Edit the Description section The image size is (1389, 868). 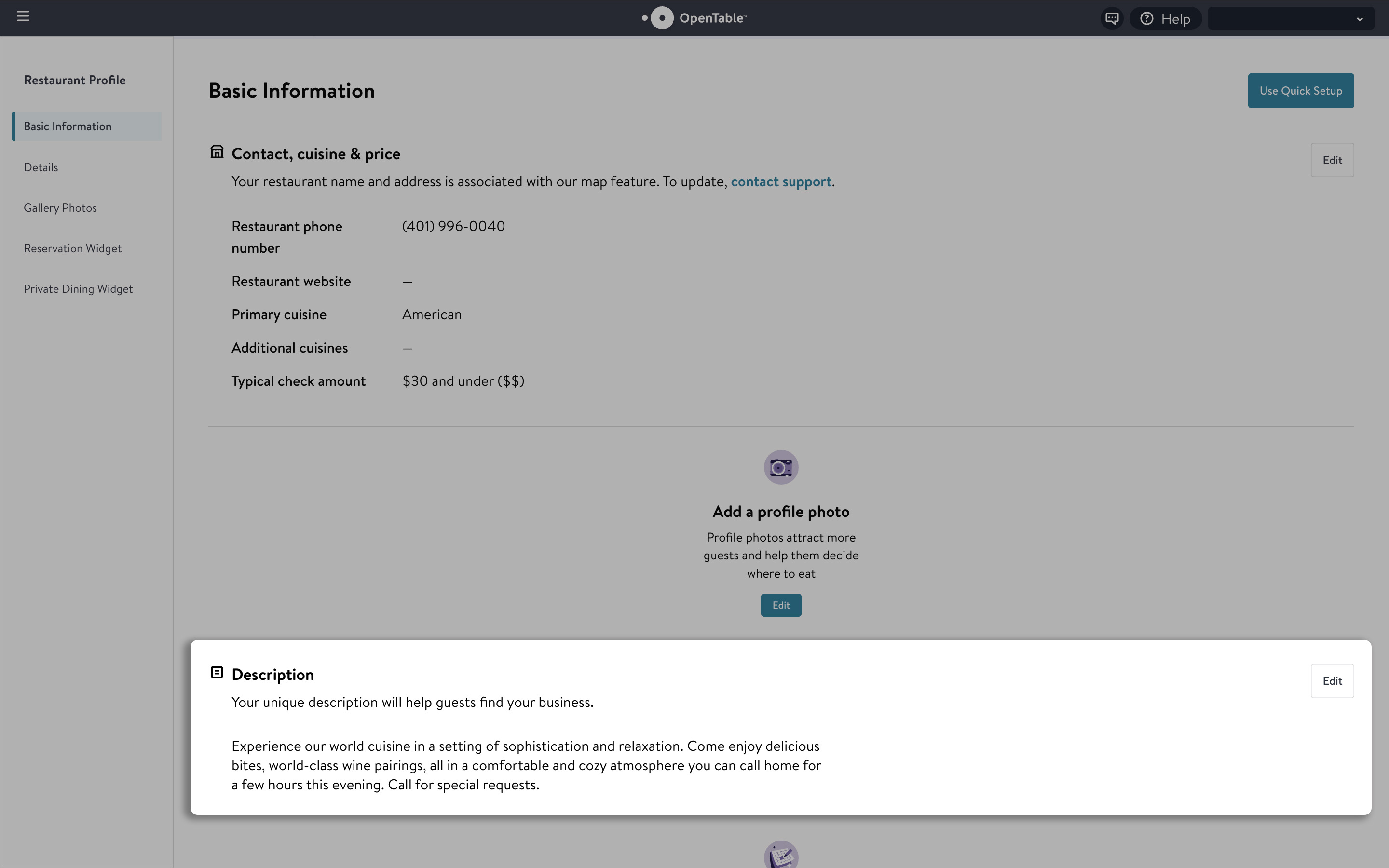[x=1332, y=681]
